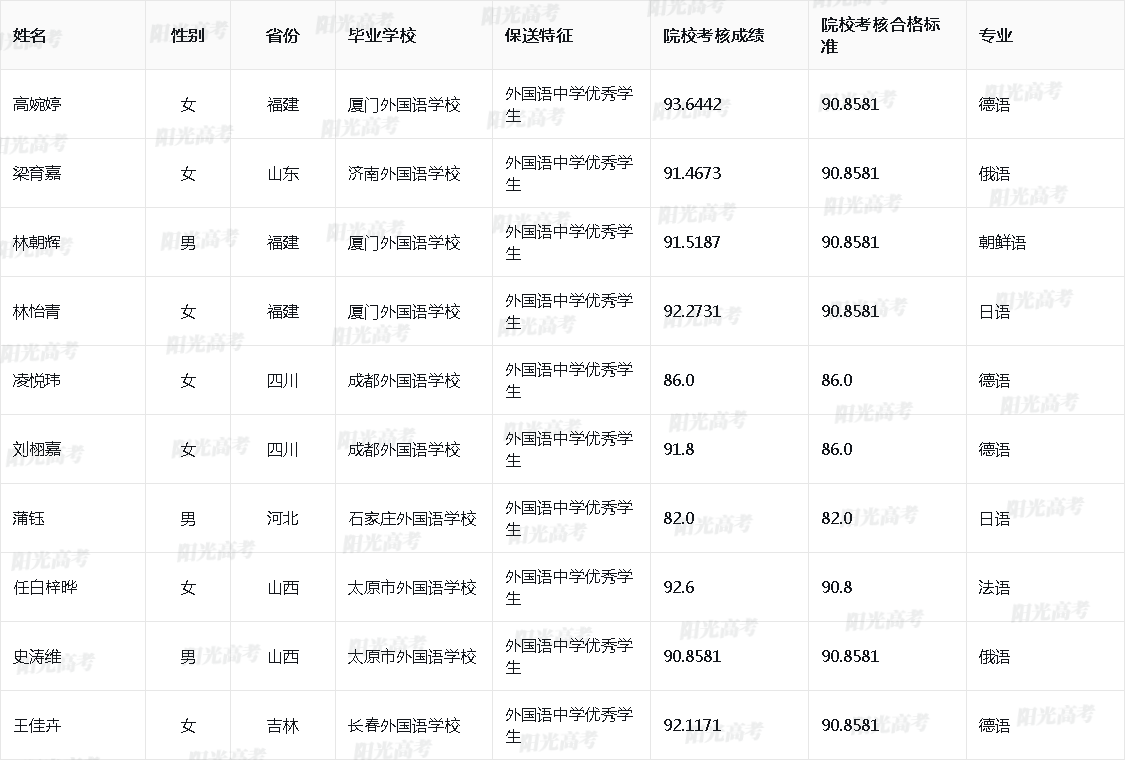Click 外国语中学优秀学生 in 高婉婷's row
This screenshot has width=1125, height=760.
(x=569, y=104)
